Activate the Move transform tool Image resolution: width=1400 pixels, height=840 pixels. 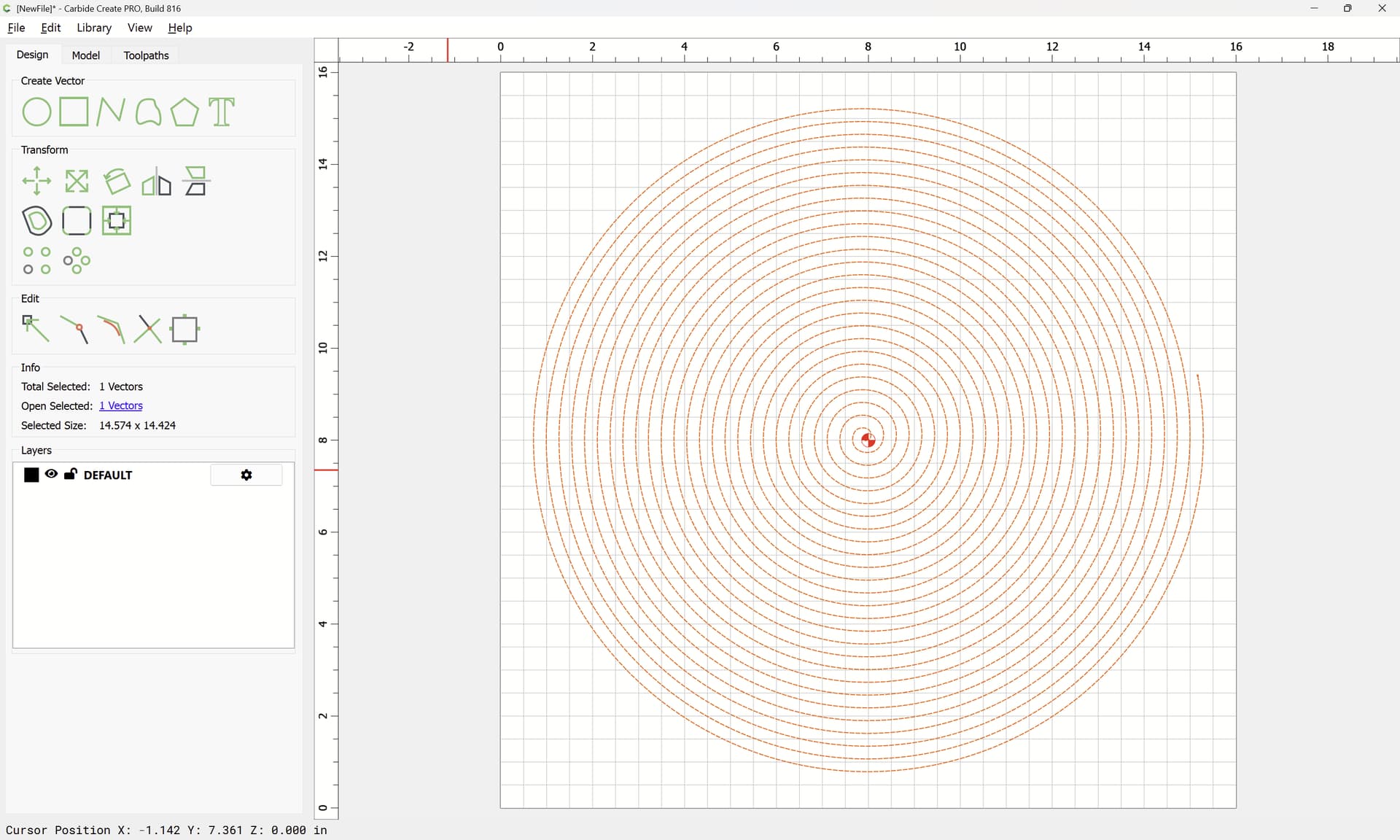(x=36, y=182)
